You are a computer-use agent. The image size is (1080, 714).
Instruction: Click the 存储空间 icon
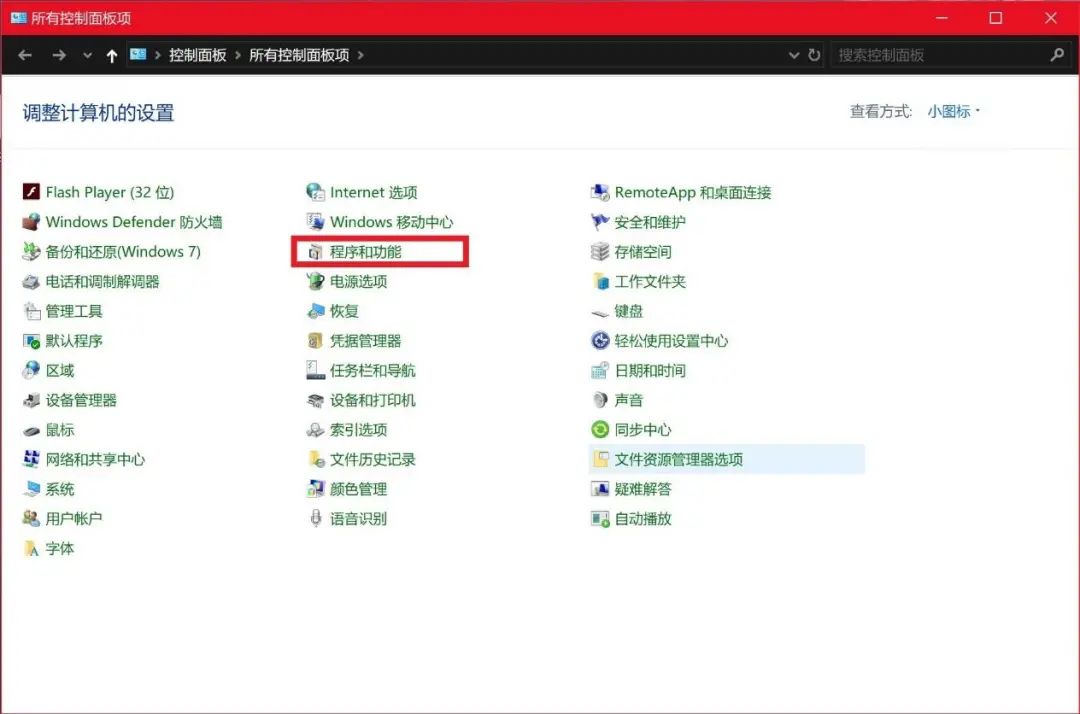click(x=600, y=251)
